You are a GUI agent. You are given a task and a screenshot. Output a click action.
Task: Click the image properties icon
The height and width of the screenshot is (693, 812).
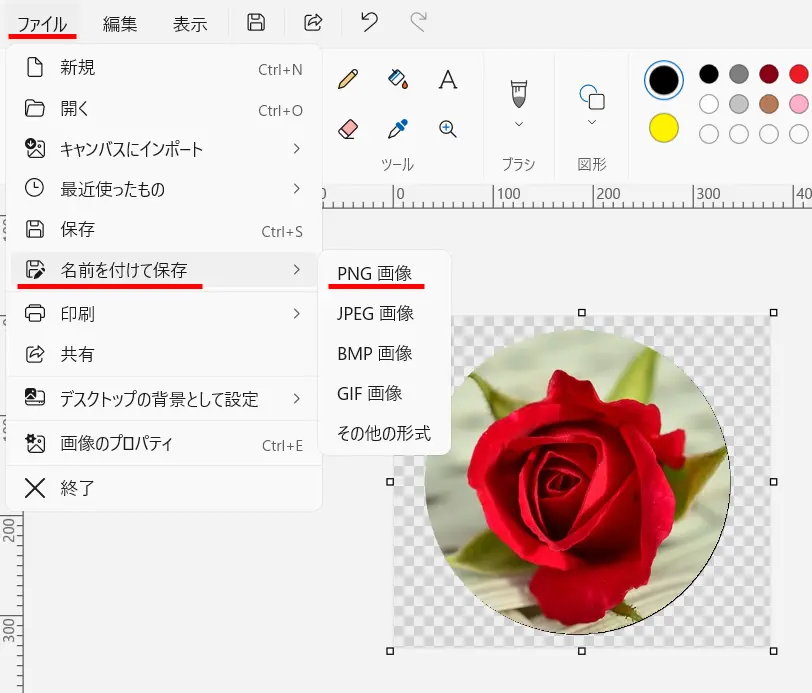point(35,443)
